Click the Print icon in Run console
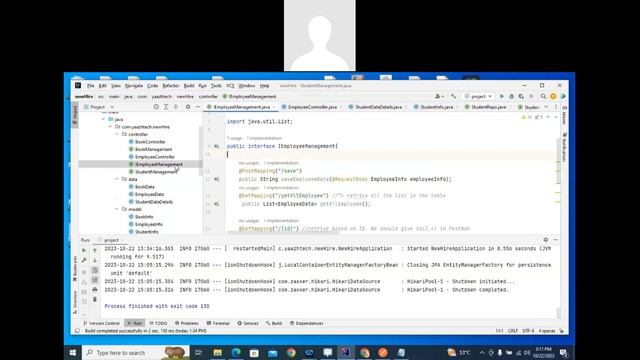The height and width of the screenshot is (360, 640). click(x=95, y=289)
